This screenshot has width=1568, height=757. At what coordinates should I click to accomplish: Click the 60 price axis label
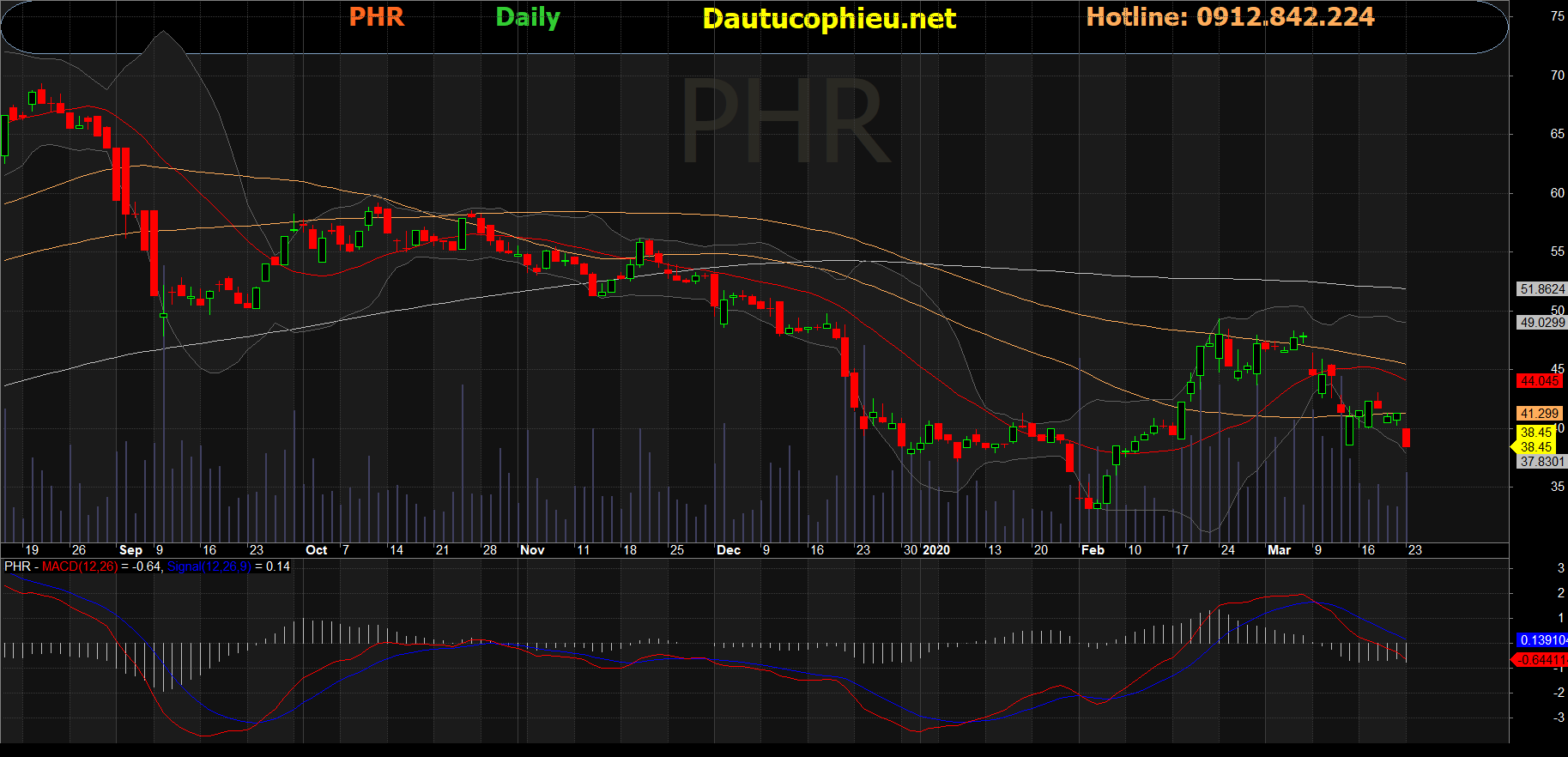click(x=1558, y=193)
